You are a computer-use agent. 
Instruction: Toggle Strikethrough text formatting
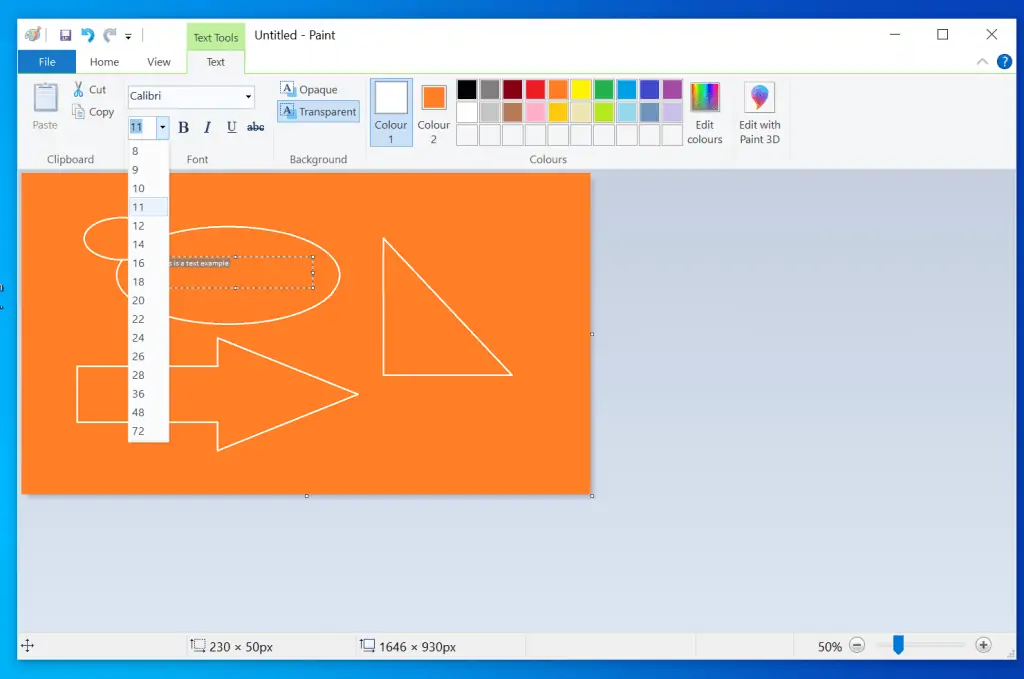pyautogui.click(x=256, y=127)
